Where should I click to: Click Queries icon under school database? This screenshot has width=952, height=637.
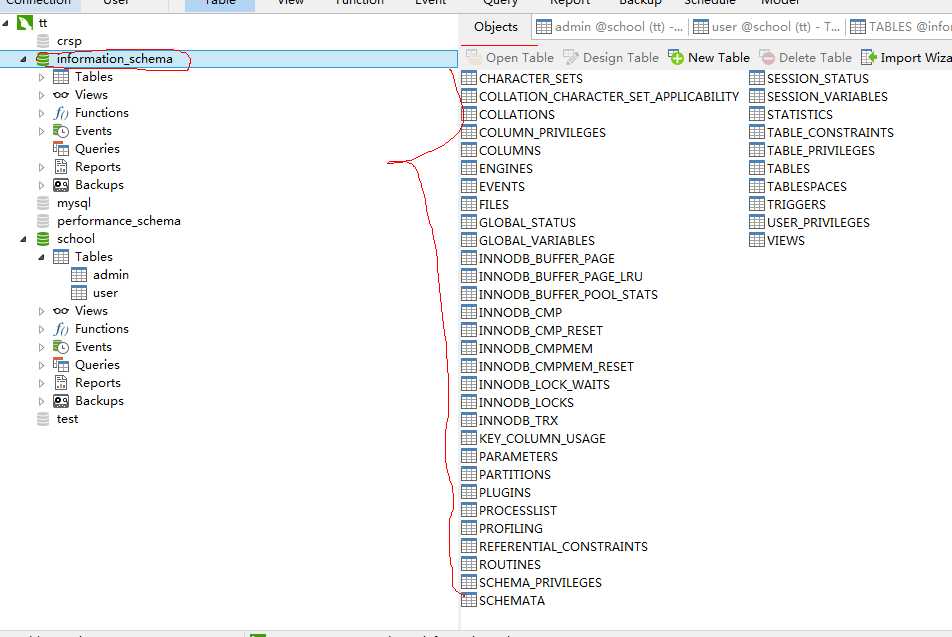pyautogui.click(x=61, y=365)
